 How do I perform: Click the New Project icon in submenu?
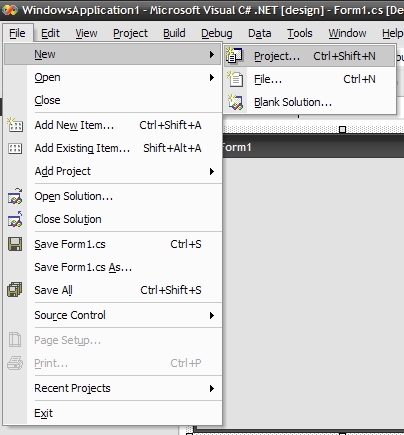pos(235,56)
